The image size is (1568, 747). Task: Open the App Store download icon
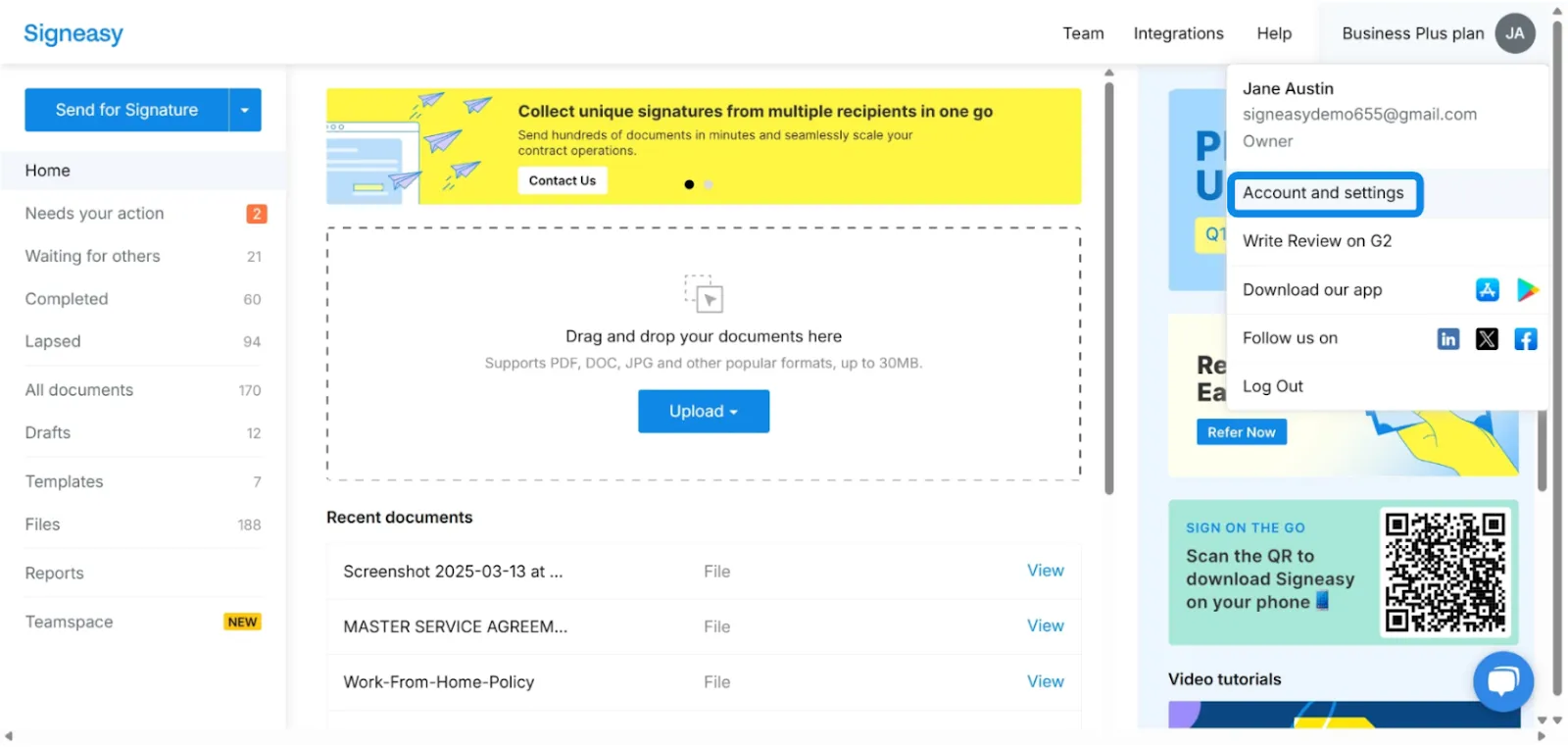click(x=1487, y=289)
